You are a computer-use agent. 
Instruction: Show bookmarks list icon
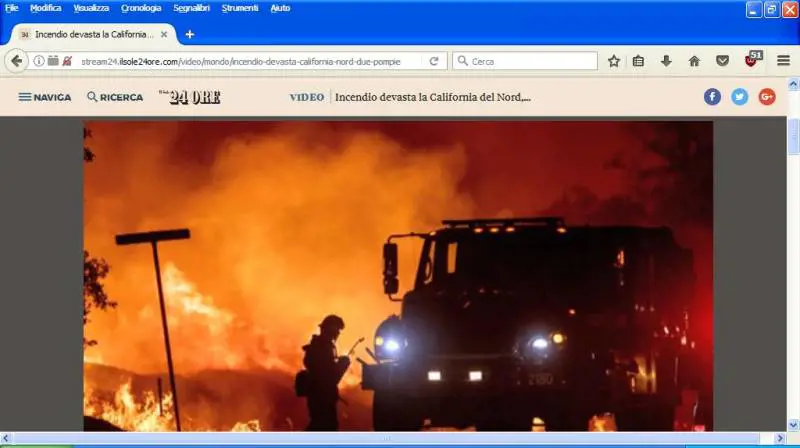pos(638,61)
